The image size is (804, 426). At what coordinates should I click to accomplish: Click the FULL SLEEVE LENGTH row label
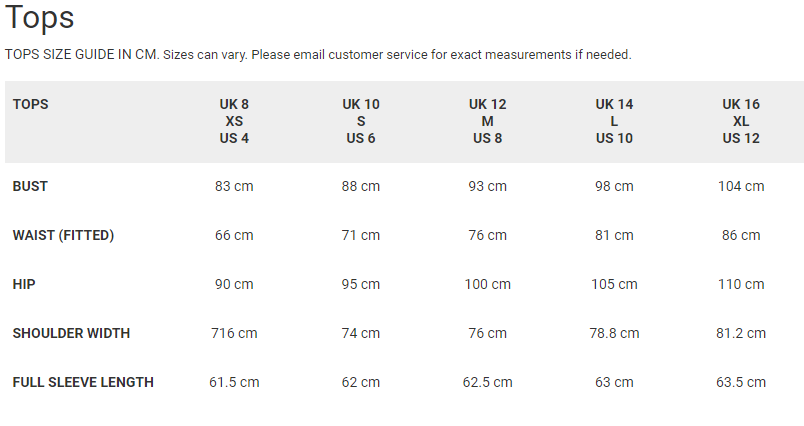pyautogui.click(x=83, y=382)
